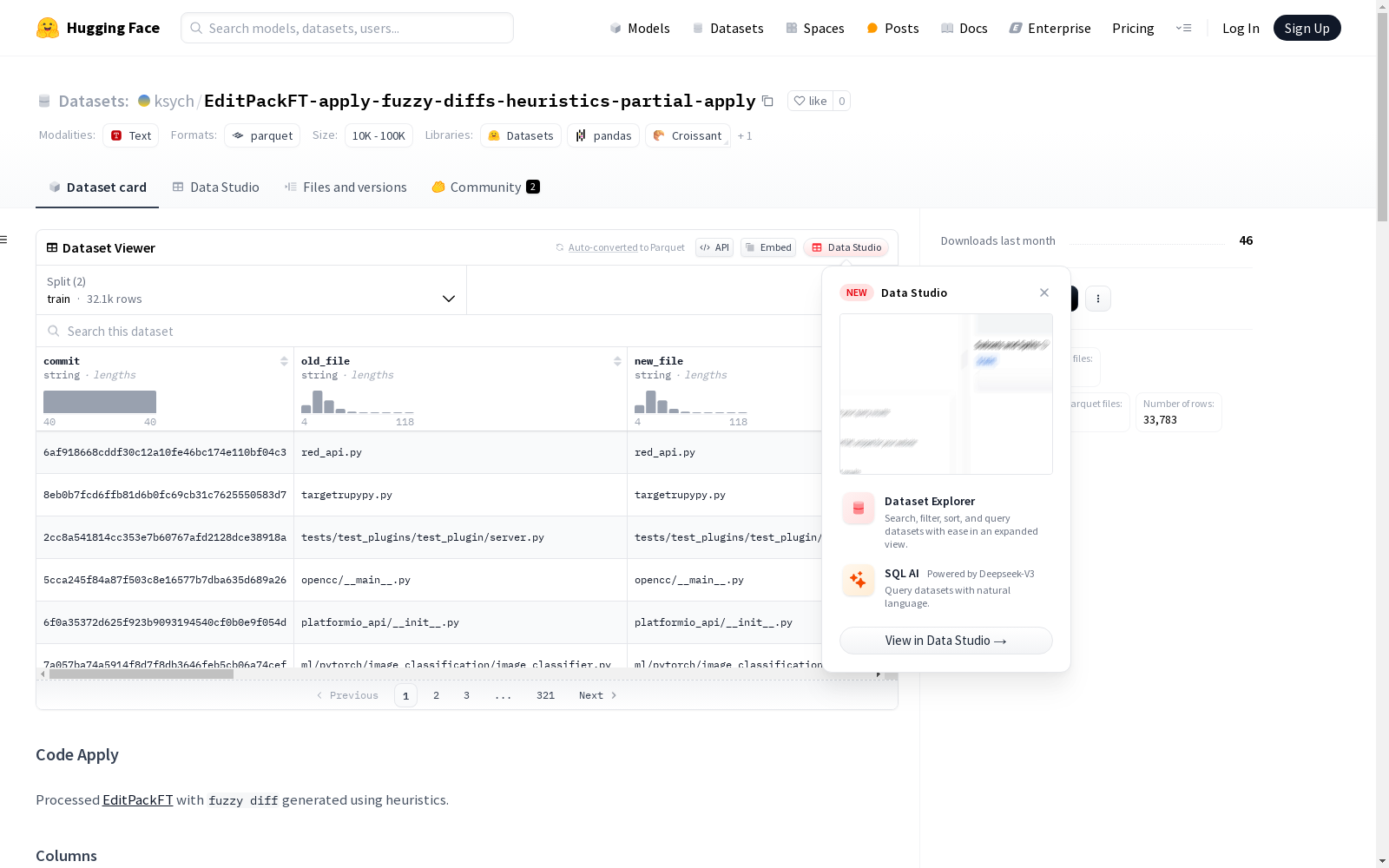
Task: Click the Data Studio preview thumbnail
Action: (x=946, y=394)
